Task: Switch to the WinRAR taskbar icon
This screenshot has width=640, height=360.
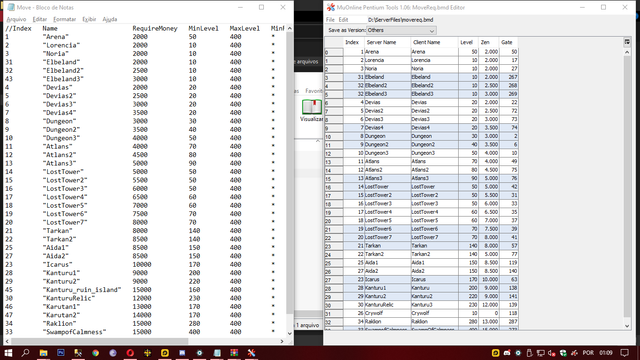Action: (234, 353)
